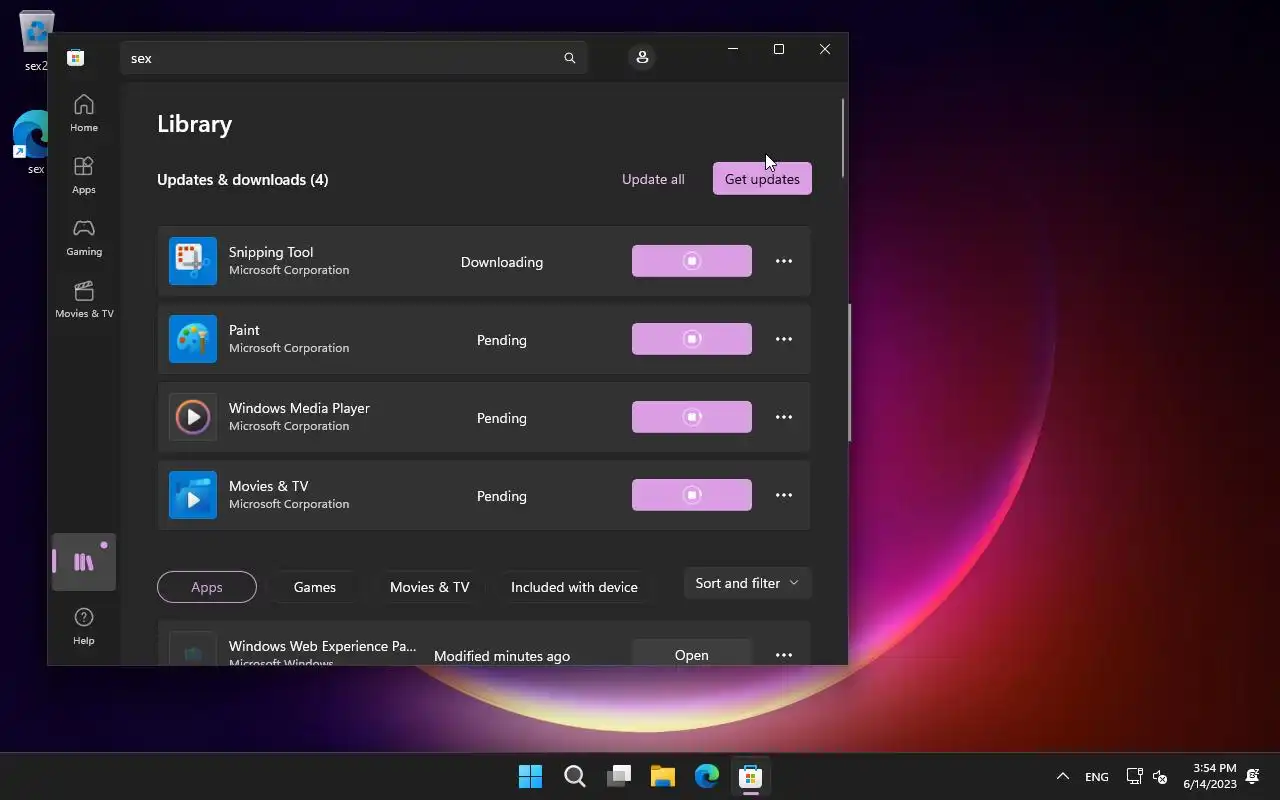Click the Movies & TV app icon in the list
Image resolution: width=1280 pixels, height=800 pixels.
tap(193, 495)
